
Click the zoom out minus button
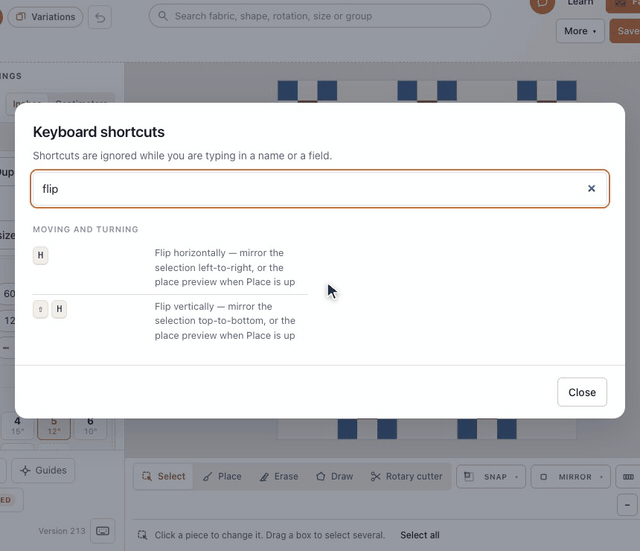click(x=627, y=505)
